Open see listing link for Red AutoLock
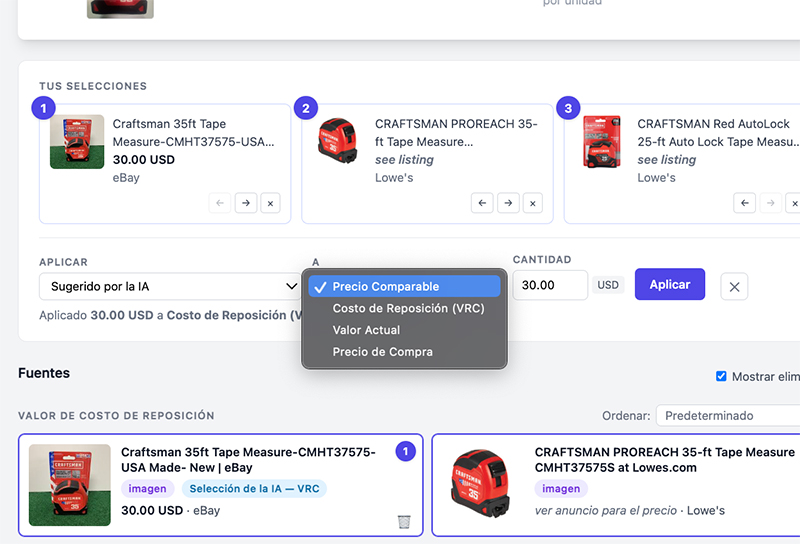Viewport: 800px width, 544px height. pos(666,160)
